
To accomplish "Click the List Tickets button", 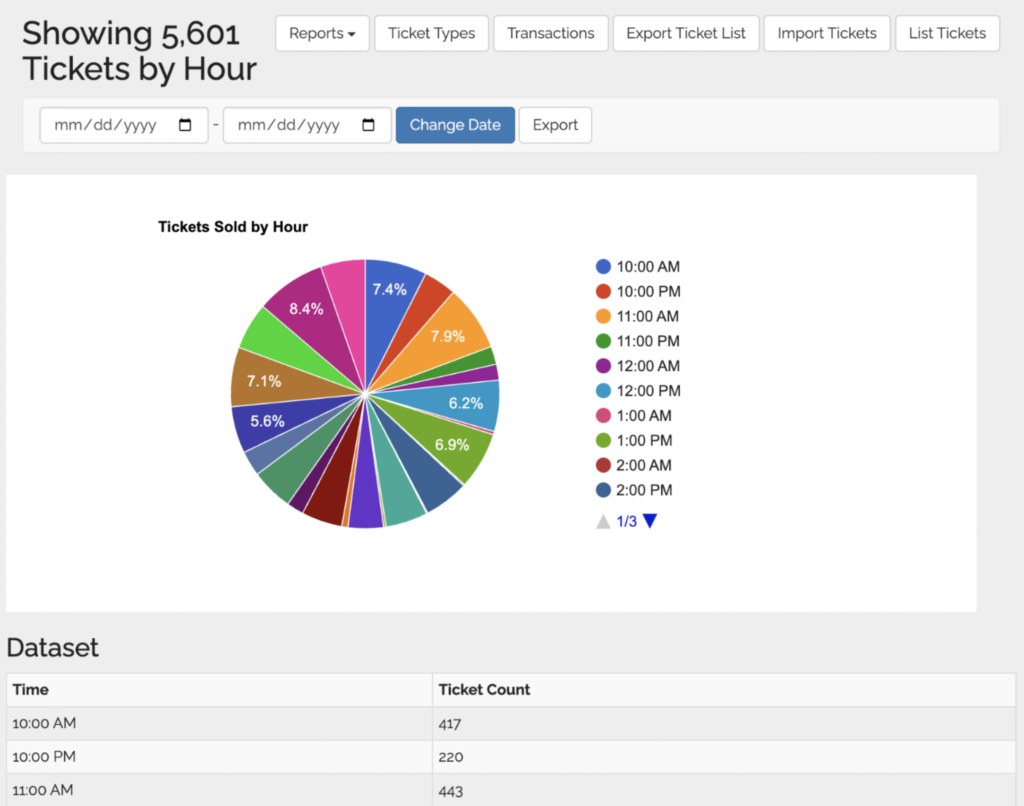I will [x=947, y=34].
